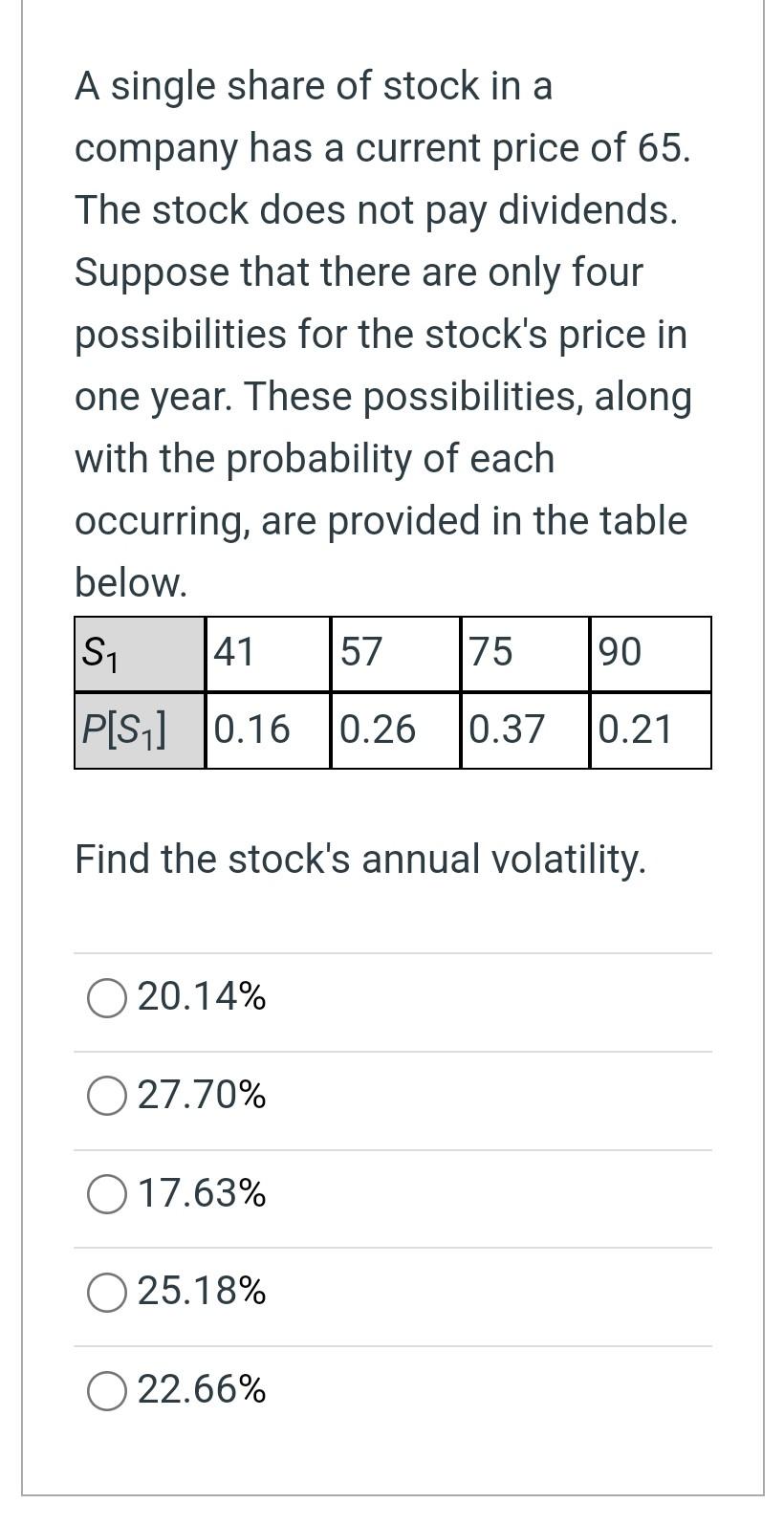Click the S₁ row header cell
Viewport: 784px width, 1525px height.
pos(140,654)
